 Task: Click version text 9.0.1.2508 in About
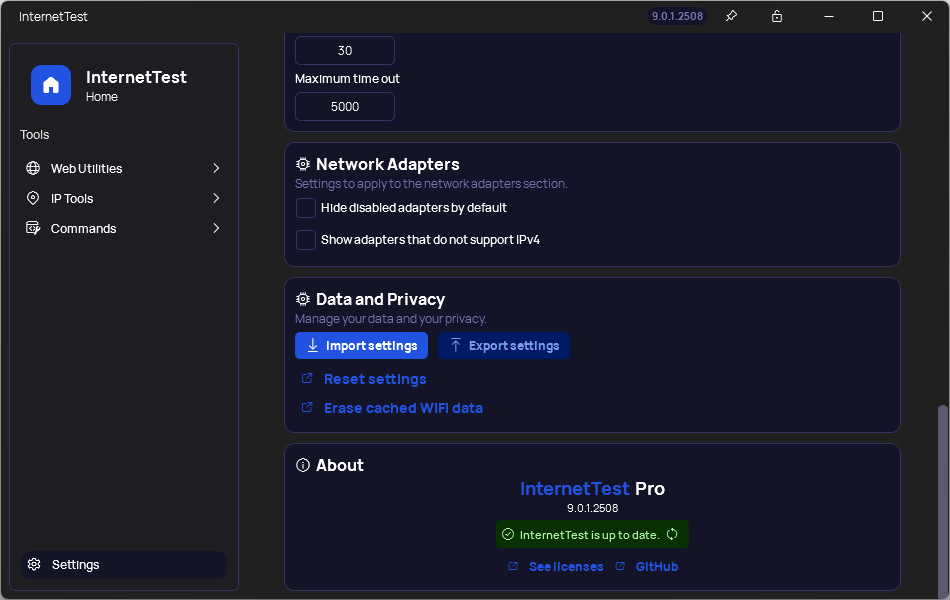pyautogui.click(x=593, y=508)
